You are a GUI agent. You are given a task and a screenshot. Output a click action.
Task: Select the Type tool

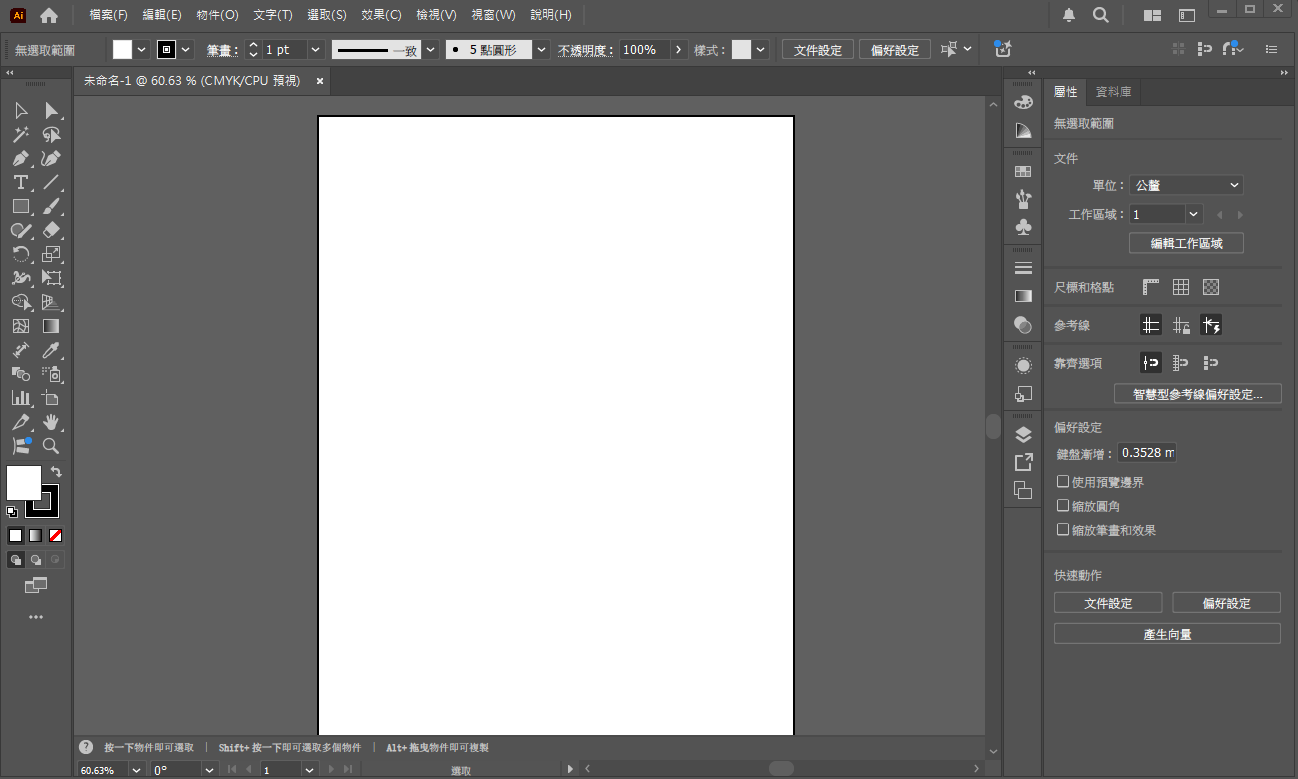point(20,182)
